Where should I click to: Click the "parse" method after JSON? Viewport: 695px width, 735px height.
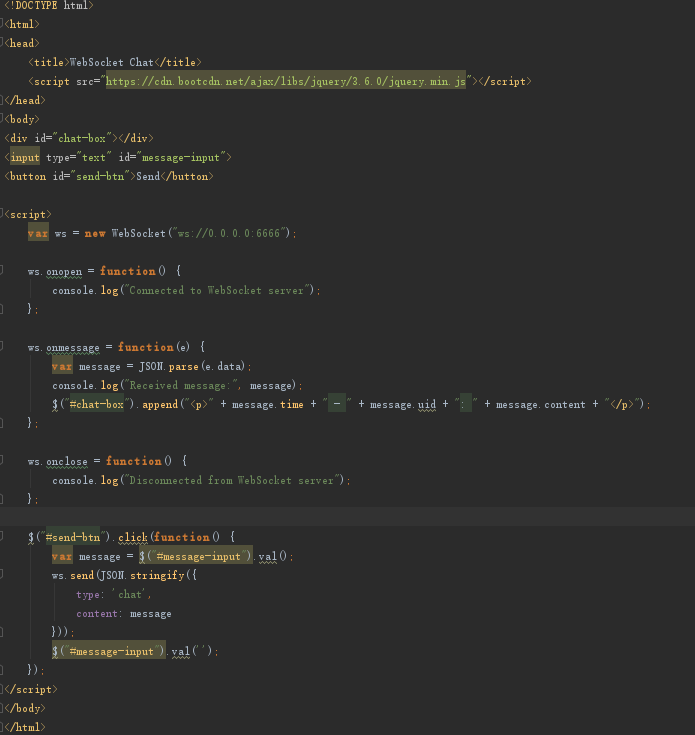pos(184,367)
